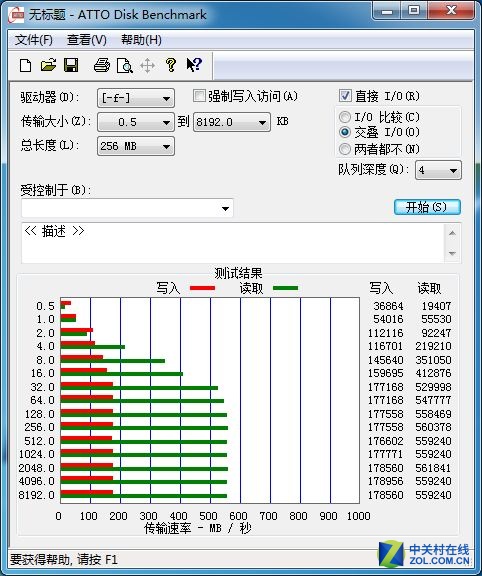Click status bar text 要获得帮助, 请按 F1
482x576 pixels.
tap(64, 559)
